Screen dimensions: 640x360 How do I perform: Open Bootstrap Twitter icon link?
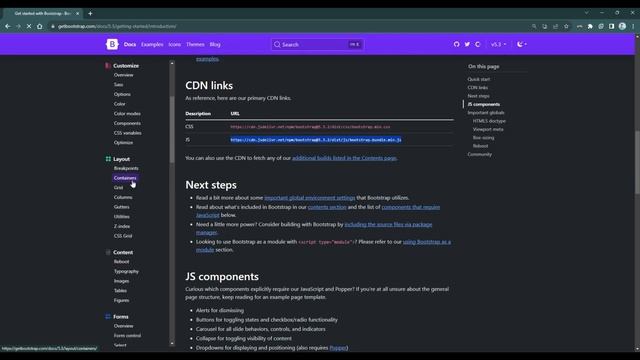(x=467, y=44)
